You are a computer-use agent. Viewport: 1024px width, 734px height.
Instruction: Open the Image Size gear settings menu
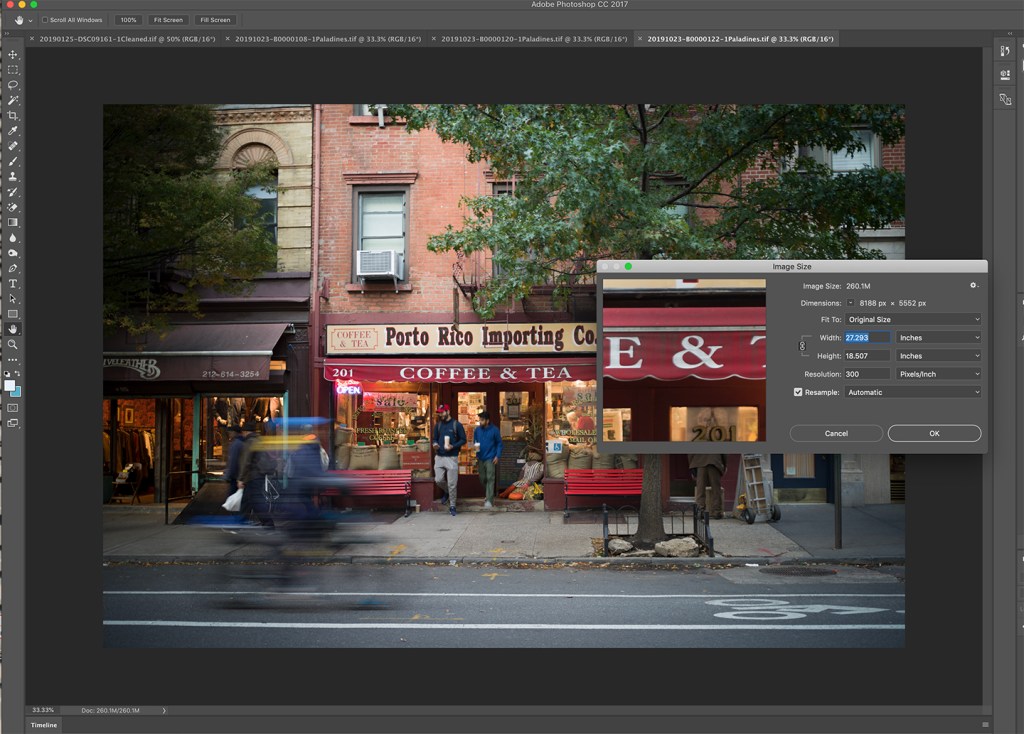[973, 286]
